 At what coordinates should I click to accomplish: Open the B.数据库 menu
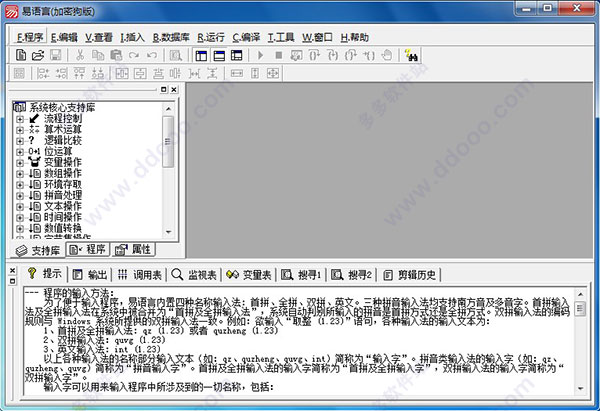[171, 37]
